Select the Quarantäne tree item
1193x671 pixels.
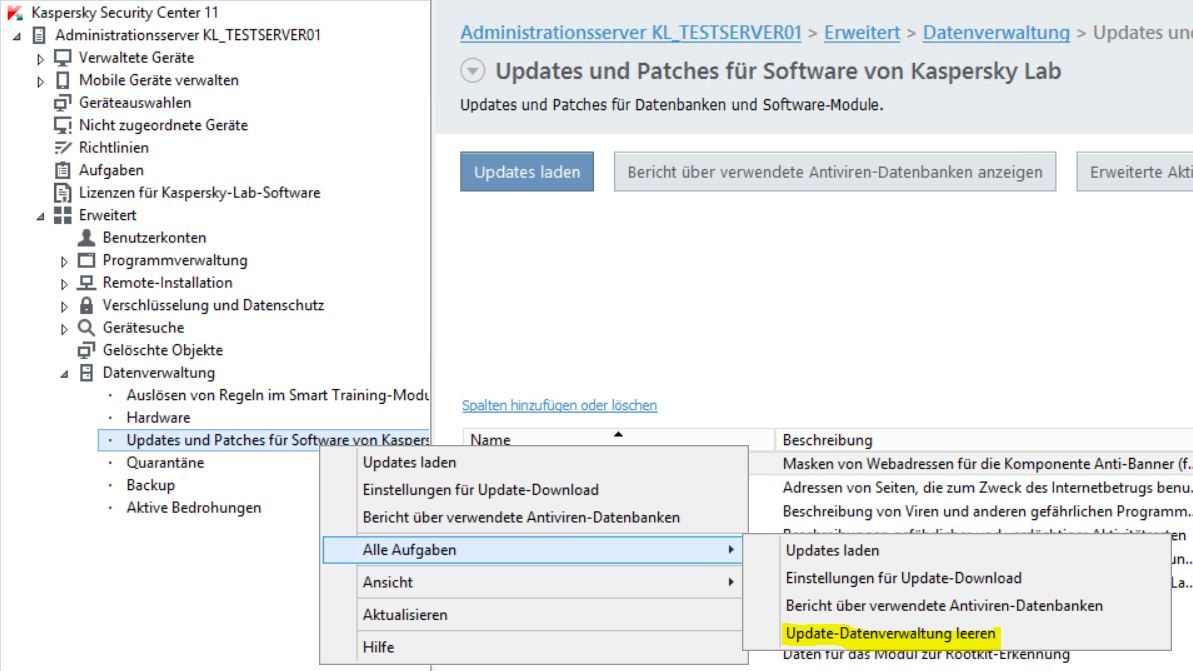click(x=165, y=463)
